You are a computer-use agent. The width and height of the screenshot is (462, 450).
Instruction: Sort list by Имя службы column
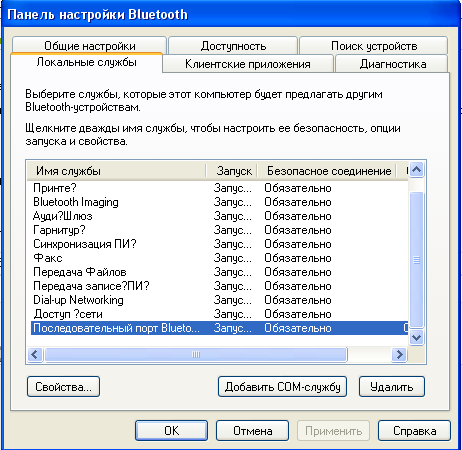click(116, 171)
